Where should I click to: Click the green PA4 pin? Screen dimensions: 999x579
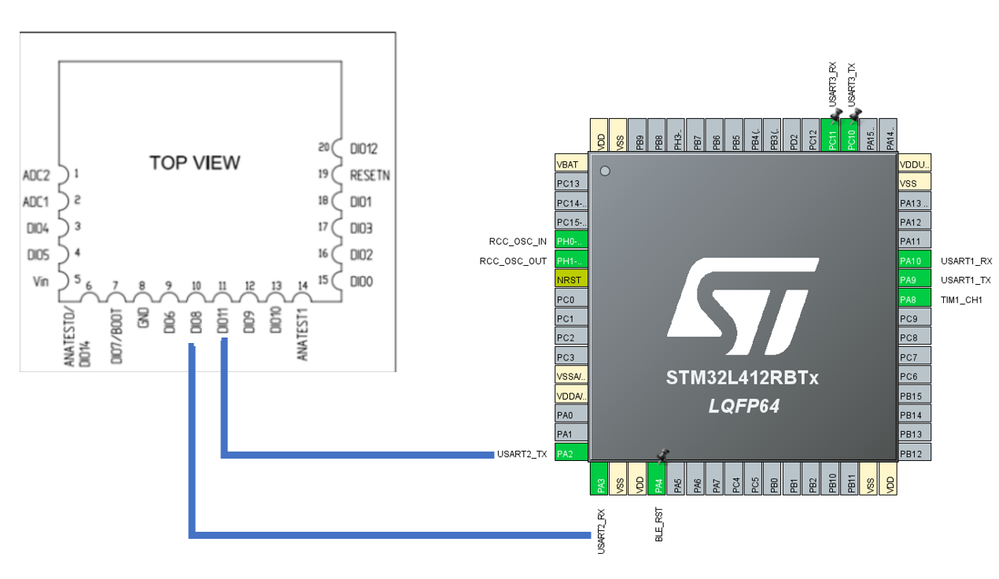point(657,478)
